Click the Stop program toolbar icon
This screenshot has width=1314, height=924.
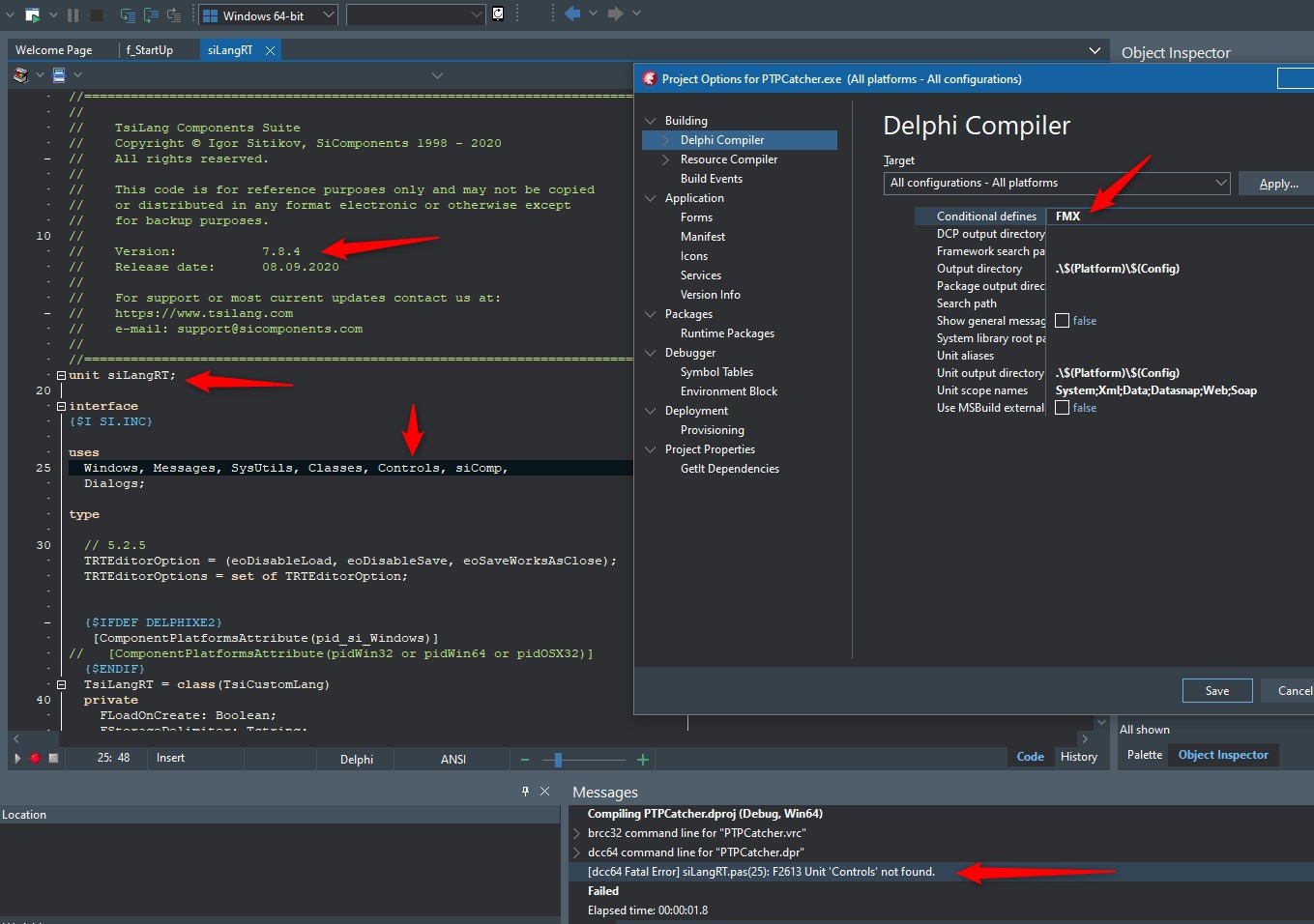click(97, 14)
